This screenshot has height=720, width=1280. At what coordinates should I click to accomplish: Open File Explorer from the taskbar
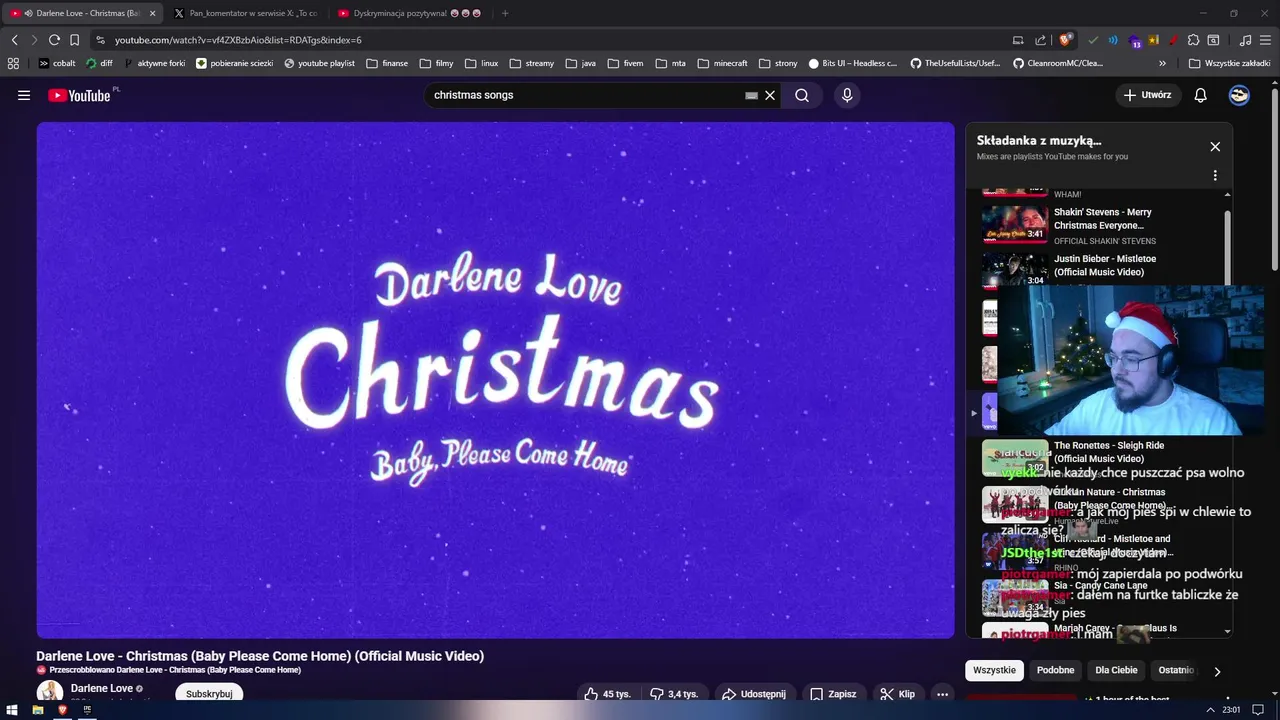click(38, 710)
